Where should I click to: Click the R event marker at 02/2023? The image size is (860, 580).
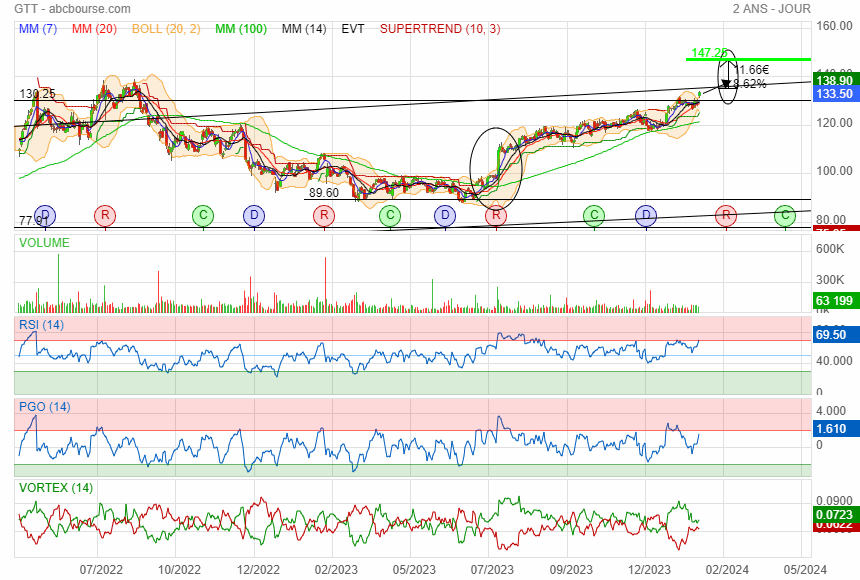[324, 215]
